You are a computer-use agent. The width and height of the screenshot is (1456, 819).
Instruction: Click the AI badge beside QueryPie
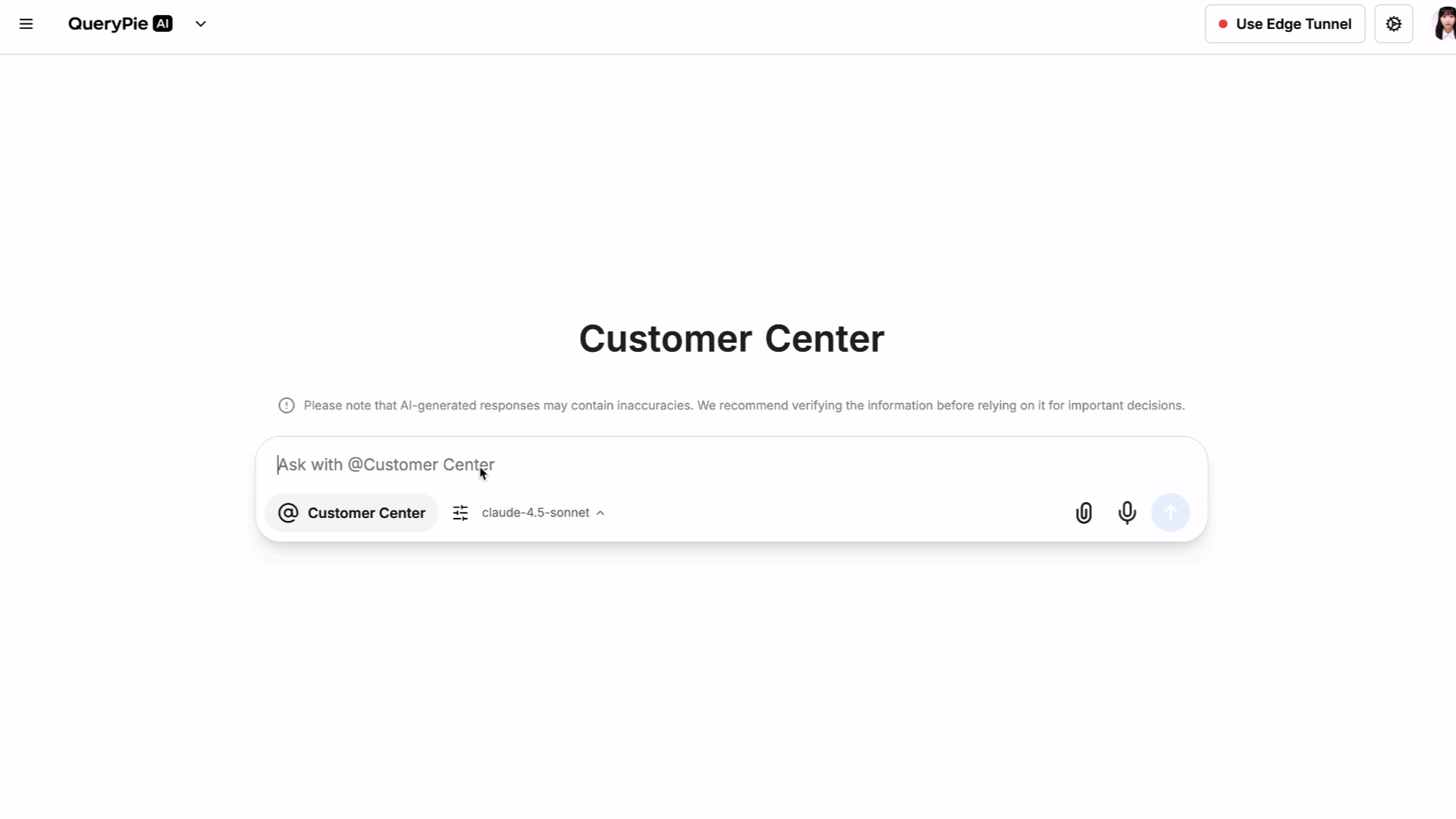point(162,24)
